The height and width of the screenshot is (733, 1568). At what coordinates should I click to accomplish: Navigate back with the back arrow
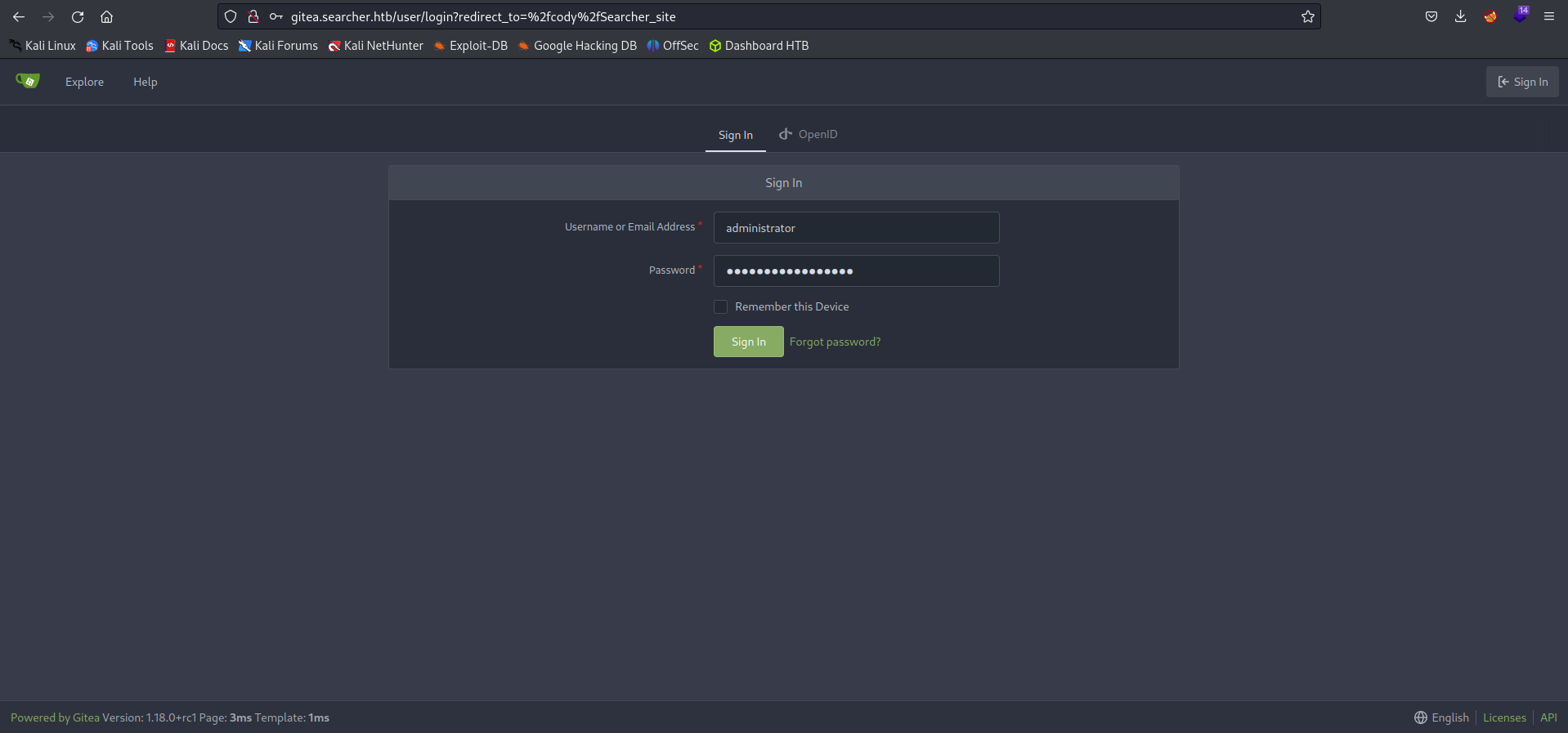(x=19, y=17)
